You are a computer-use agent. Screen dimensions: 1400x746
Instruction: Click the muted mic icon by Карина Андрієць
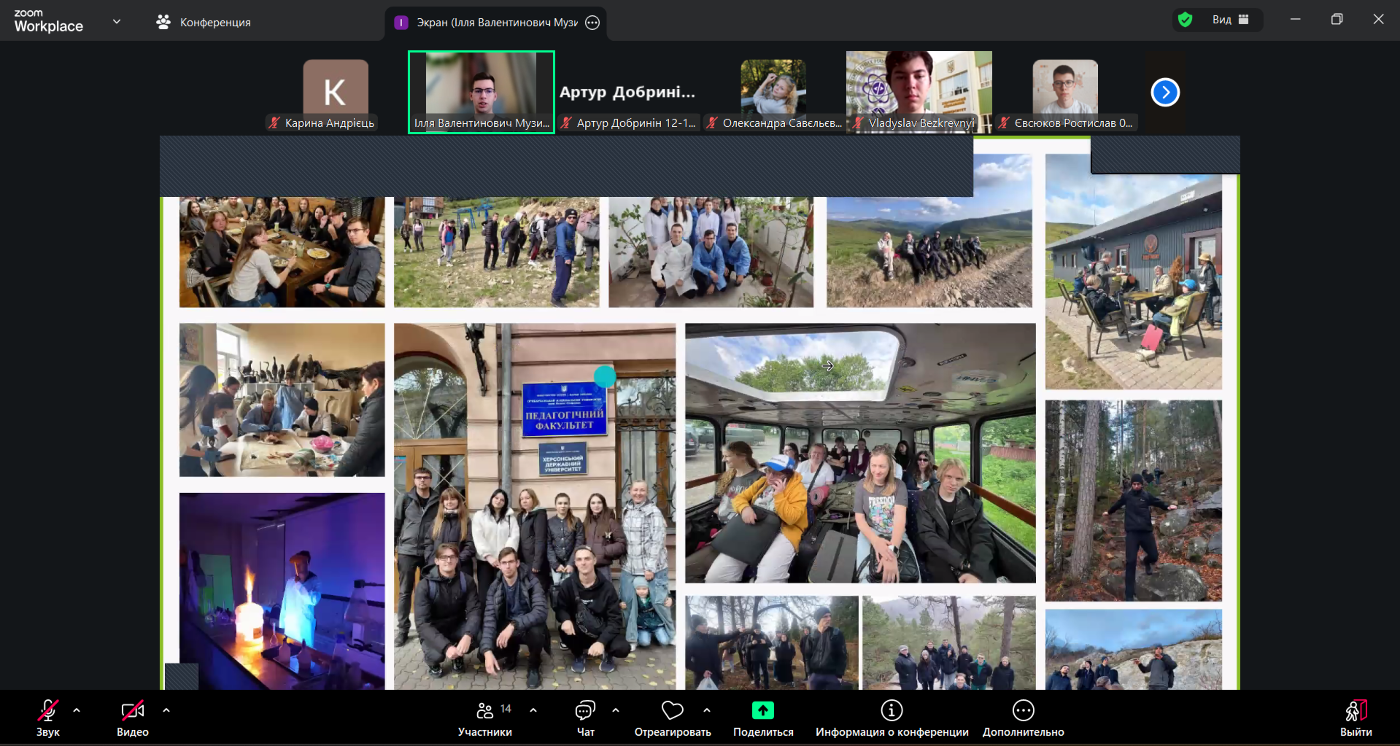pos(275,123)
